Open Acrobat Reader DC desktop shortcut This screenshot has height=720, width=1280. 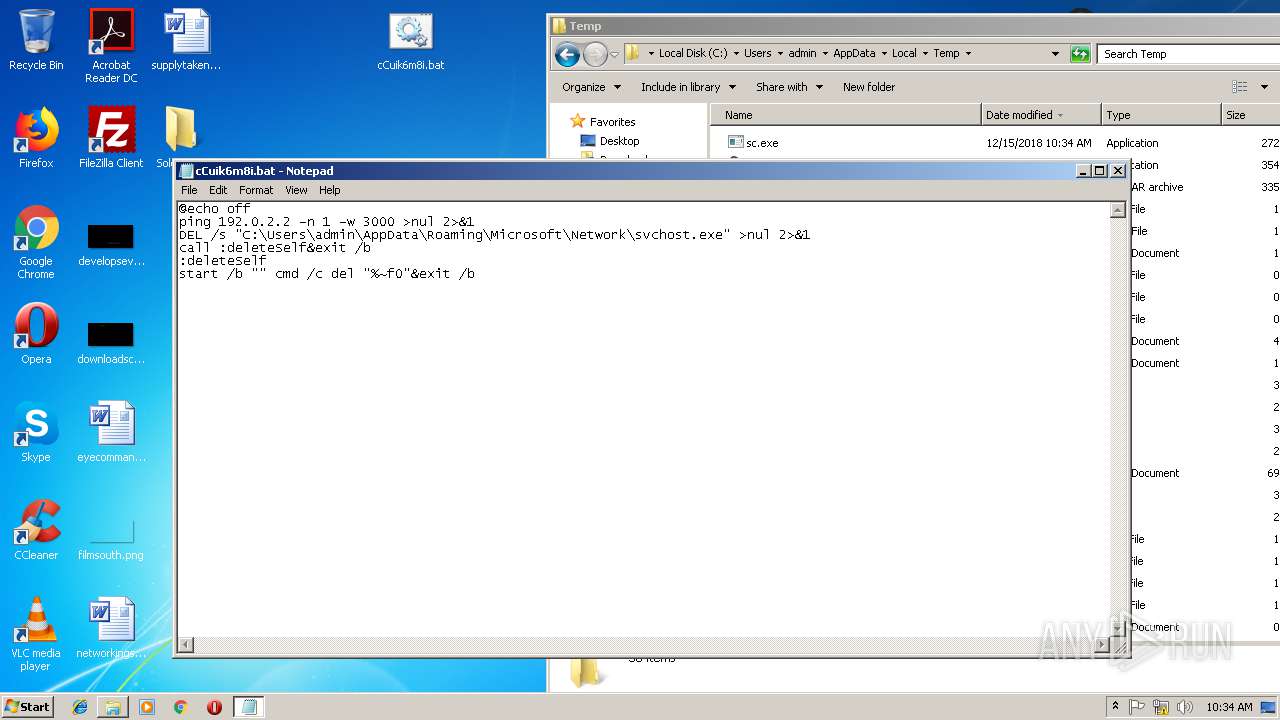[111, 46]
